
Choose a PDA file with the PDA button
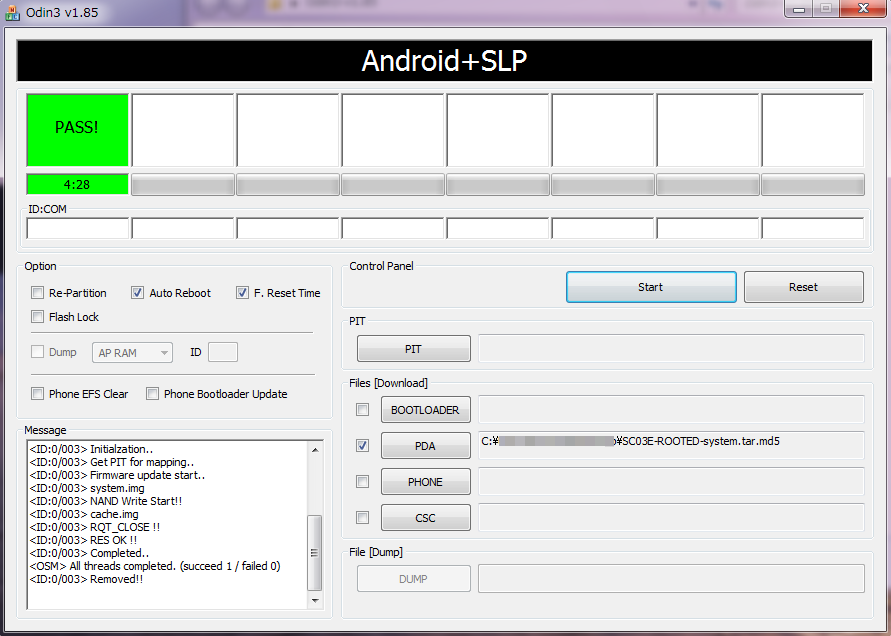(426, 446)
